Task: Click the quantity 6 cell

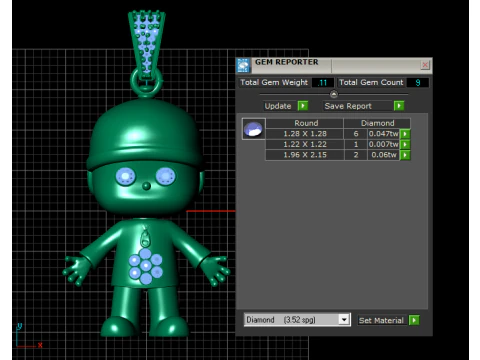Action: tap(356, 134)
